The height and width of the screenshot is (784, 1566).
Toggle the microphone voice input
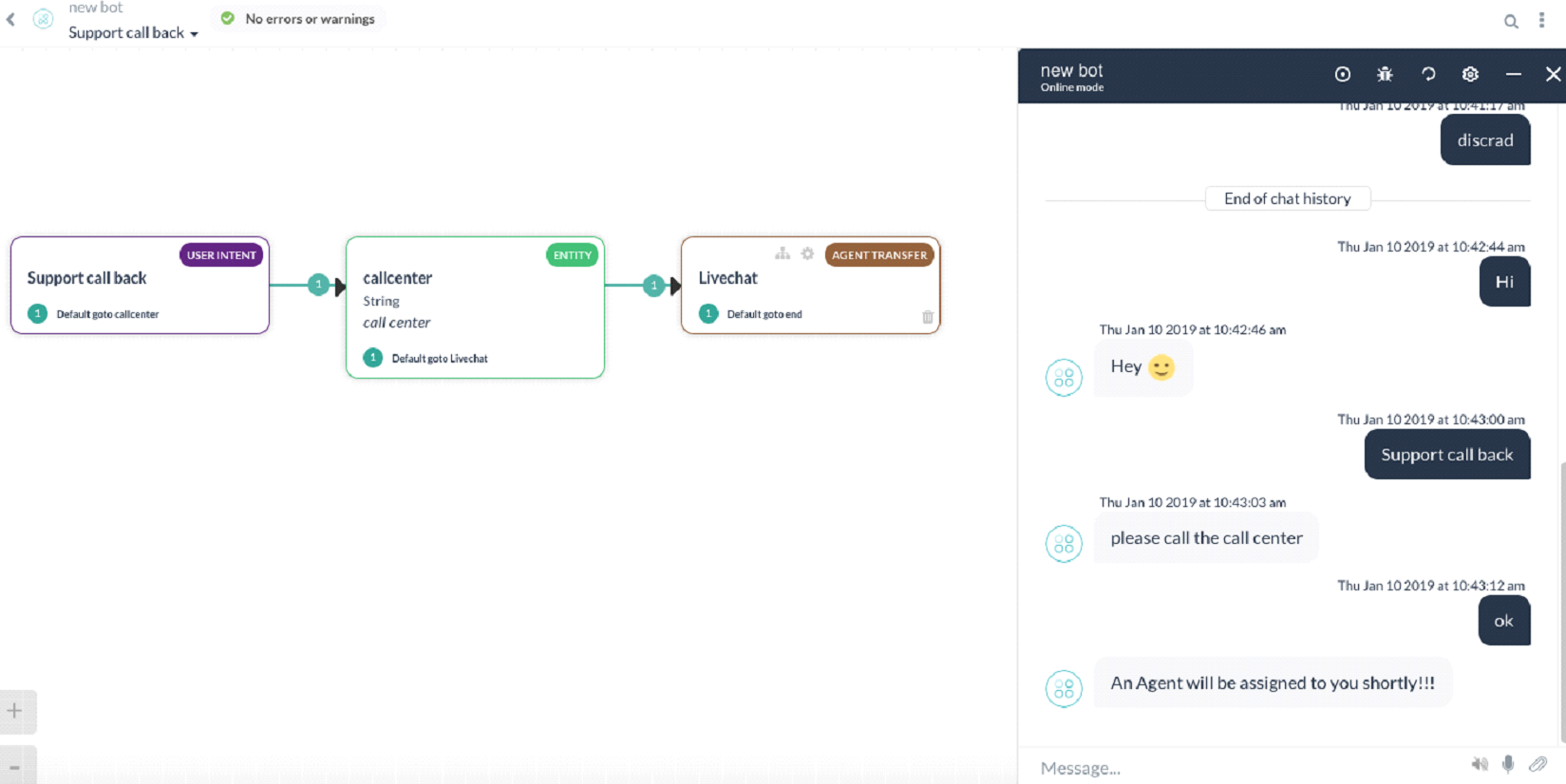(x=1508, y=764)
